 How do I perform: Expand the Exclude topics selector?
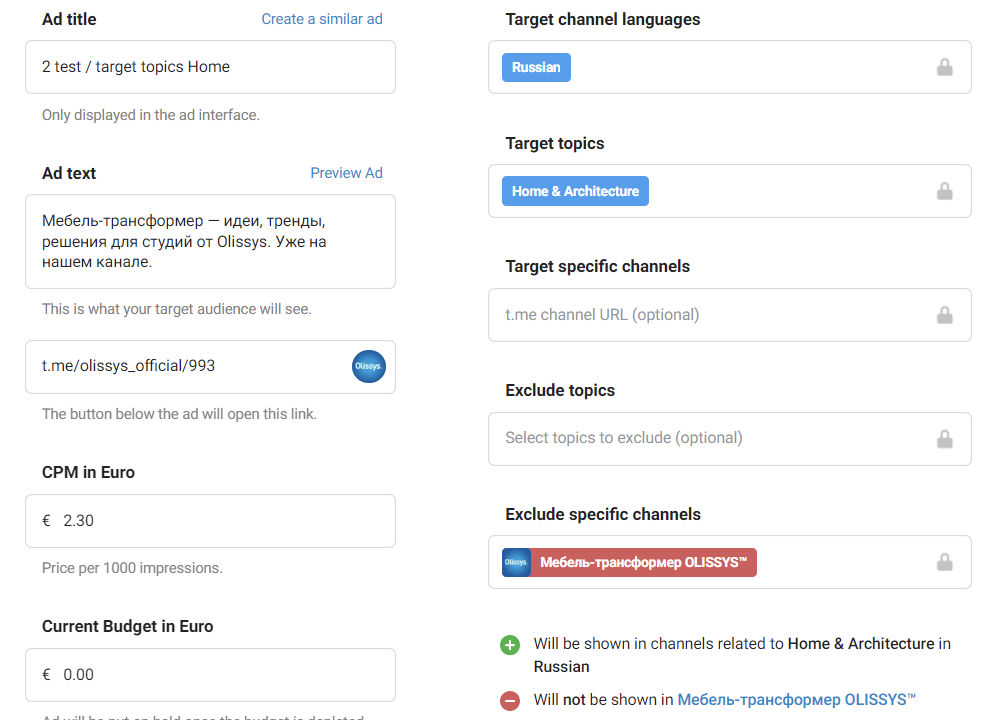[x=700, y=438]
